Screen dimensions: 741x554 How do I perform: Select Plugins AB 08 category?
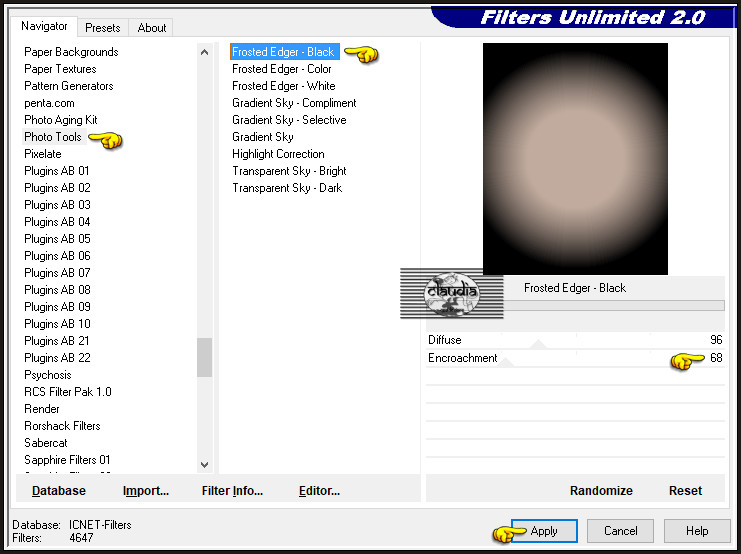pos(57,290)
